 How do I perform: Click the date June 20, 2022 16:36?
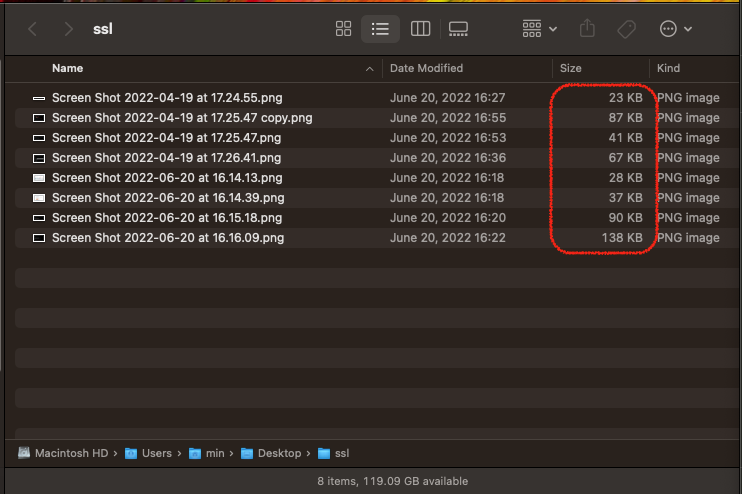[448, 158]
